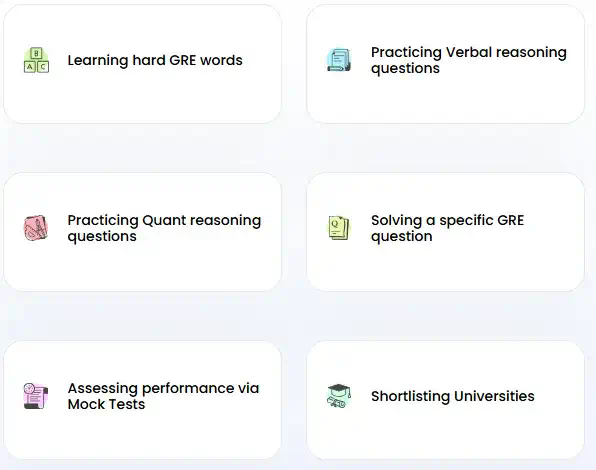Select the Assessing performance via Mock Tests text
Viewport: 596px width, 470px height.
163,396
